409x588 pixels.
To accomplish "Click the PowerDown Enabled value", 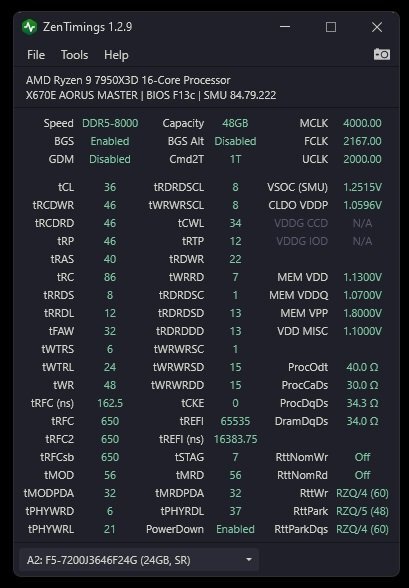I will (x=235, y=529).
